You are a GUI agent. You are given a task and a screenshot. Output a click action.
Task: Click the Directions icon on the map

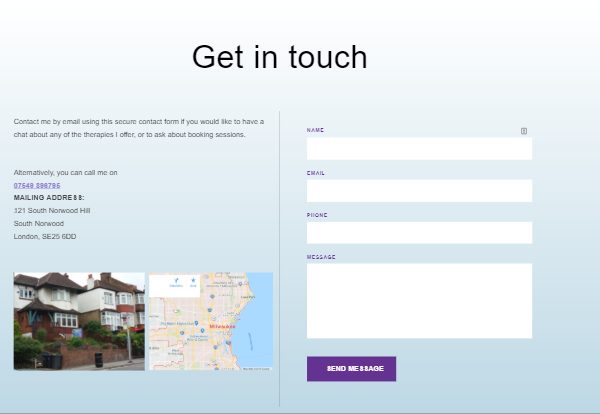(176, 282)
